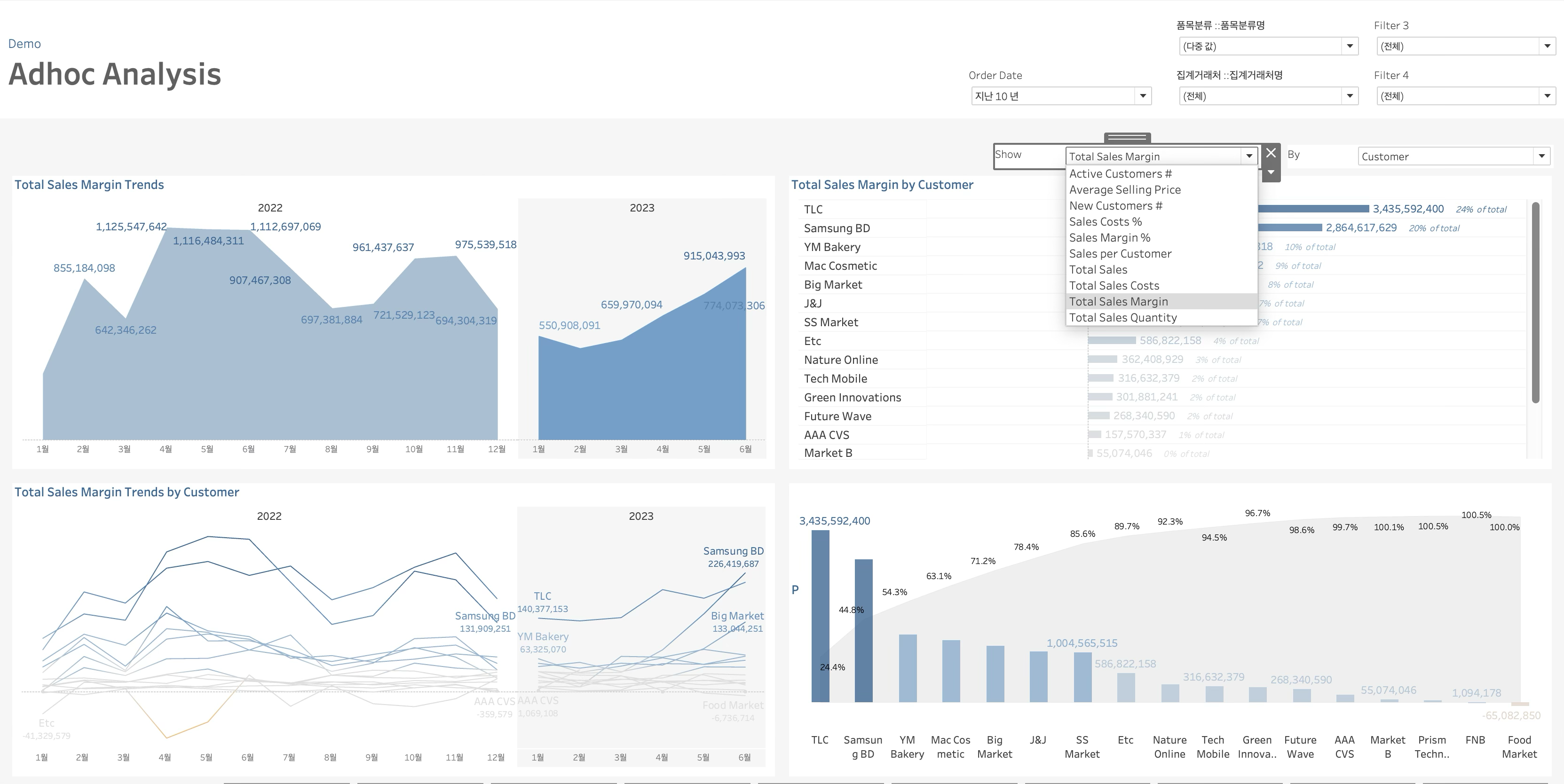Image resolution: width=1564 pixels, height=784 pixels.
Task: Click the Show parameter dropdown arrow
Action: pyautogui.click(x=1249, y=157)
